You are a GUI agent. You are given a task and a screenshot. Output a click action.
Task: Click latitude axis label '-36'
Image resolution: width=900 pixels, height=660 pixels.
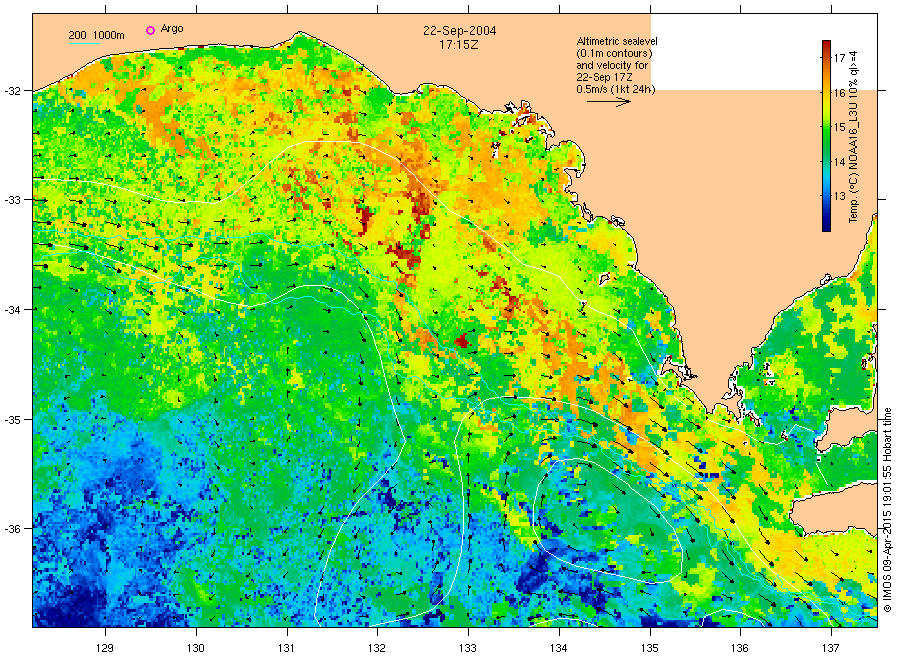[x=11, y=529]
